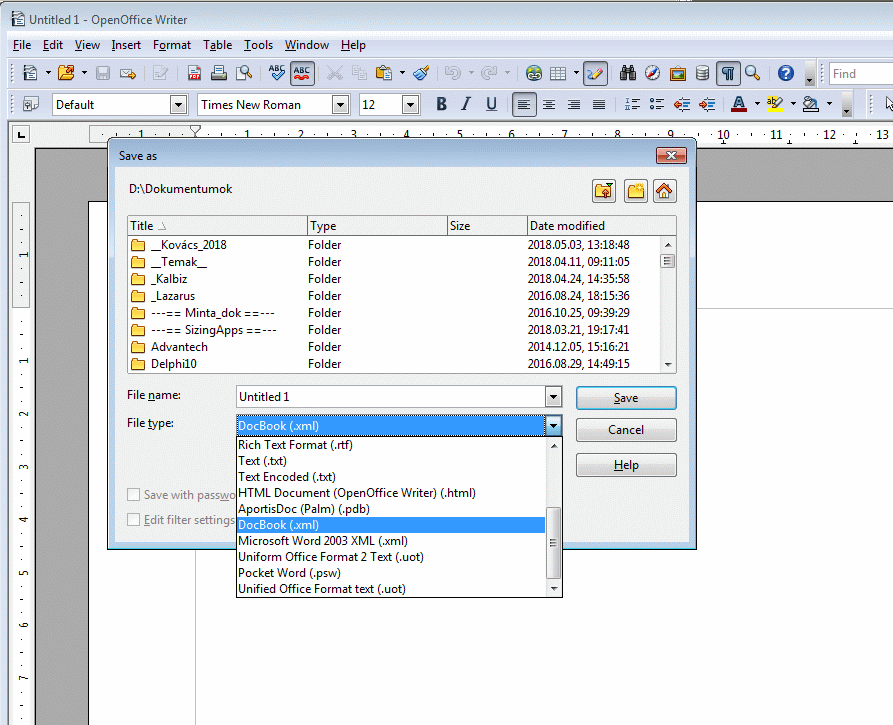Sort files by Date modified column
Screen dimensions: 893x725
coord(601,226)
